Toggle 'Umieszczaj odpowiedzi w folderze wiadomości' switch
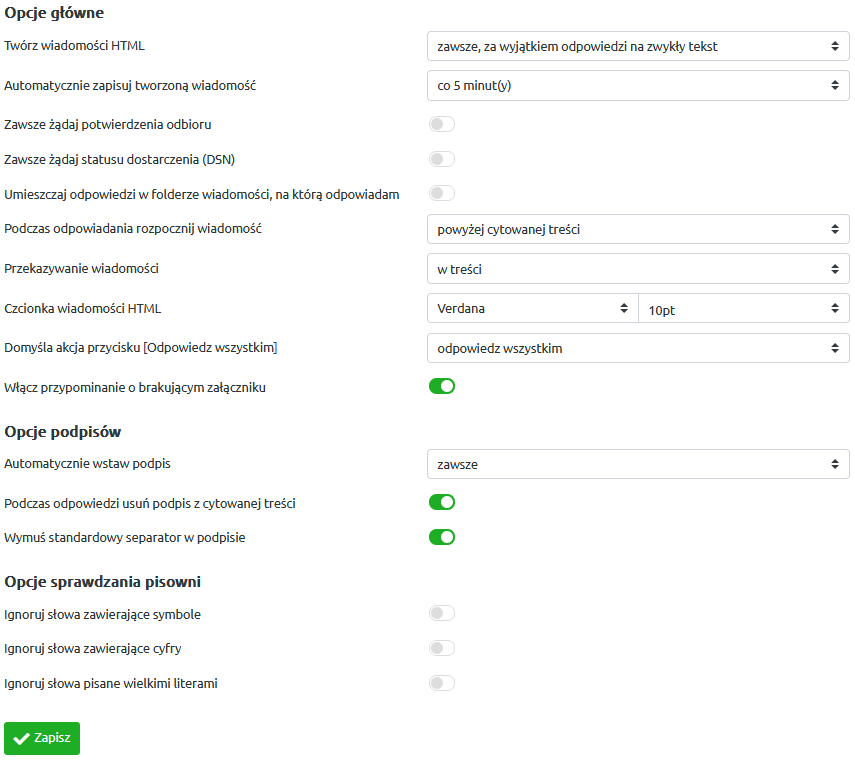Image resolution: width=855 pixels, height=760 pixels. click(442, 194)
